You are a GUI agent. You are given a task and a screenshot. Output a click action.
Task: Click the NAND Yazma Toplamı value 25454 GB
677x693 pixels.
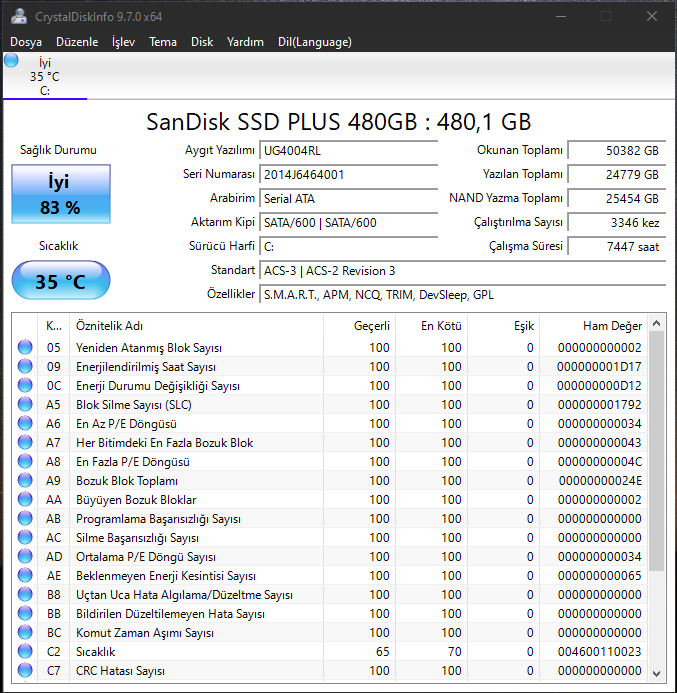point(616,198)
